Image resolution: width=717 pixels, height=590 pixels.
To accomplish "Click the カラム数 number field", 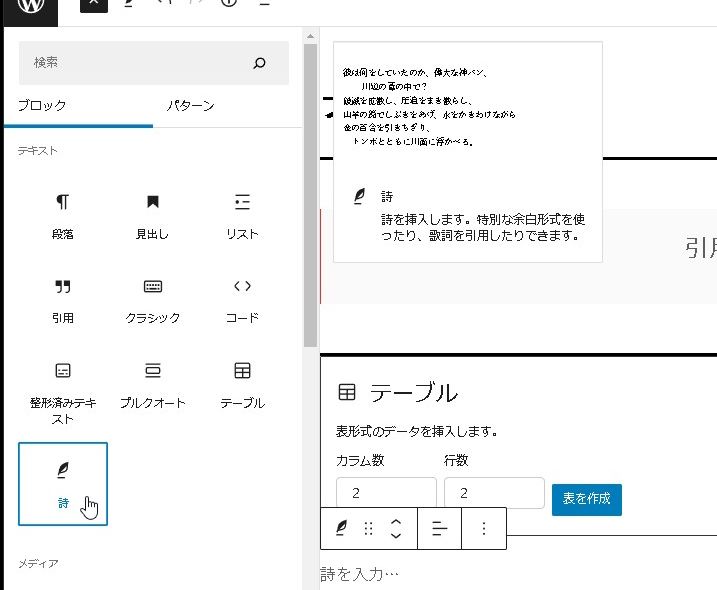I will click(386, 494).
